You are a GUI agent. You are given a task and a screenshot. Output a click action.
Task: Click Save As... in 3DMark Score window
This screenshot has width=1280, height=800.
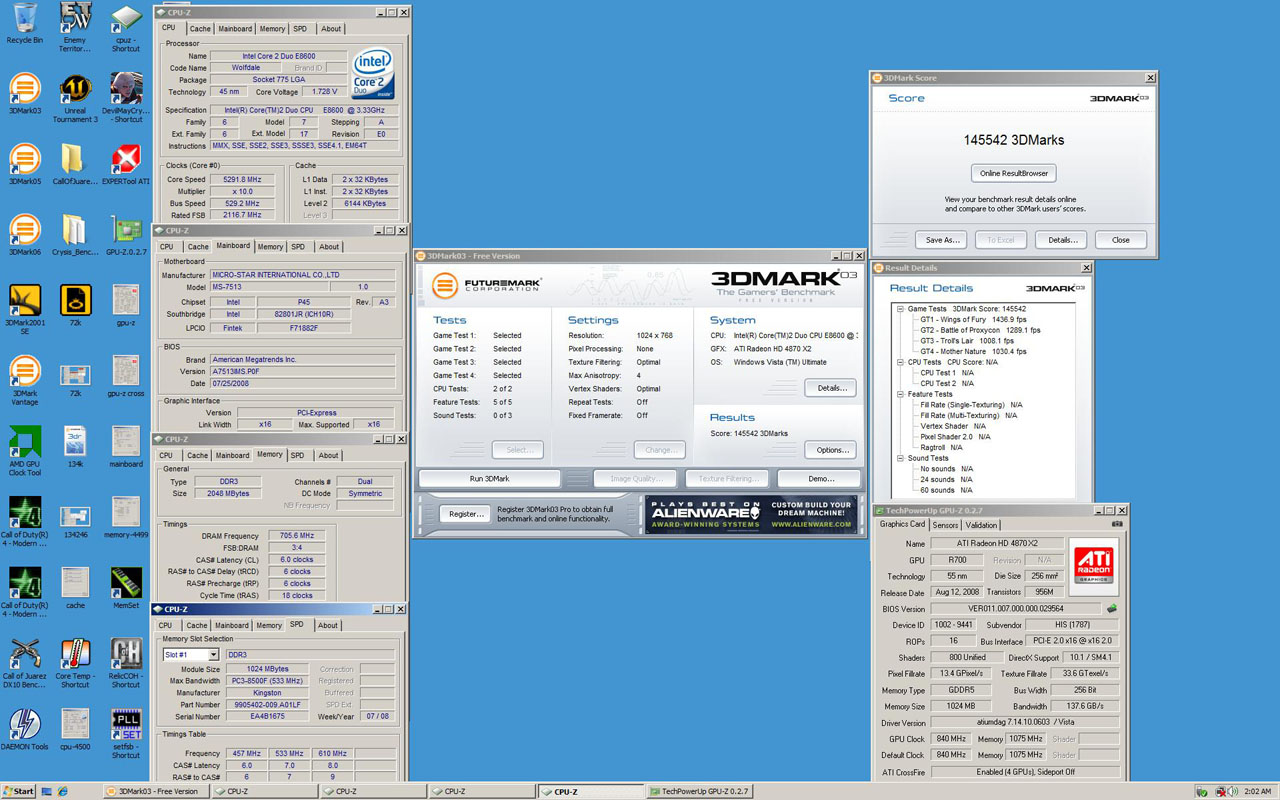click(x=942, y=240)
